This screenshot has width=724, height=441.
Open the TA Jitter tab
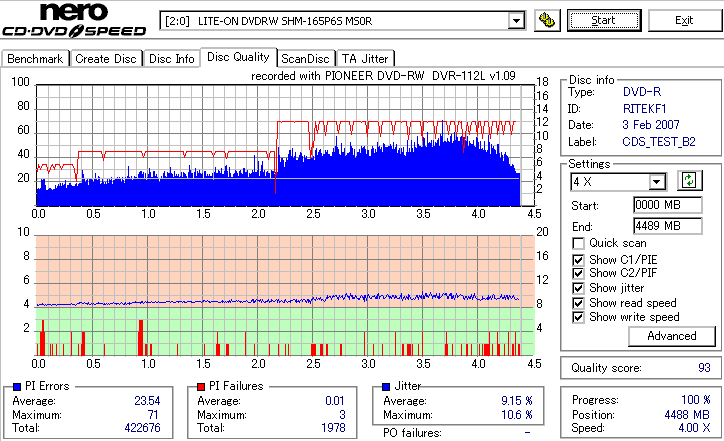tap(365, 59)
